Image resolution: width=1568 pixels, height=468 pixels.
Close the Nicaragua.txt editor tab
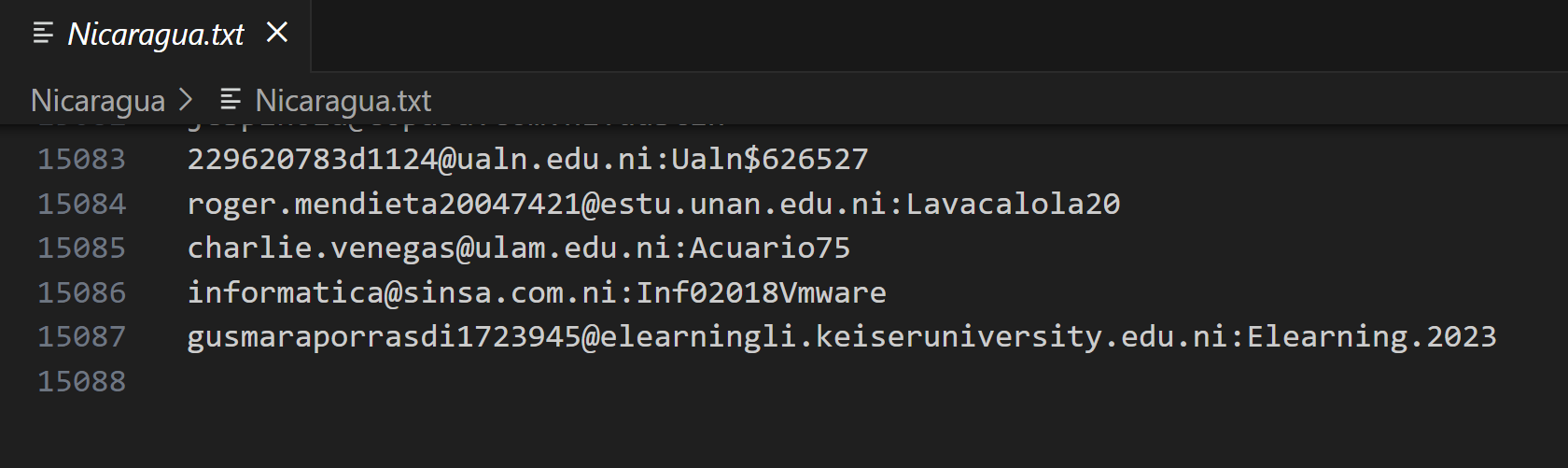[277, 33]
